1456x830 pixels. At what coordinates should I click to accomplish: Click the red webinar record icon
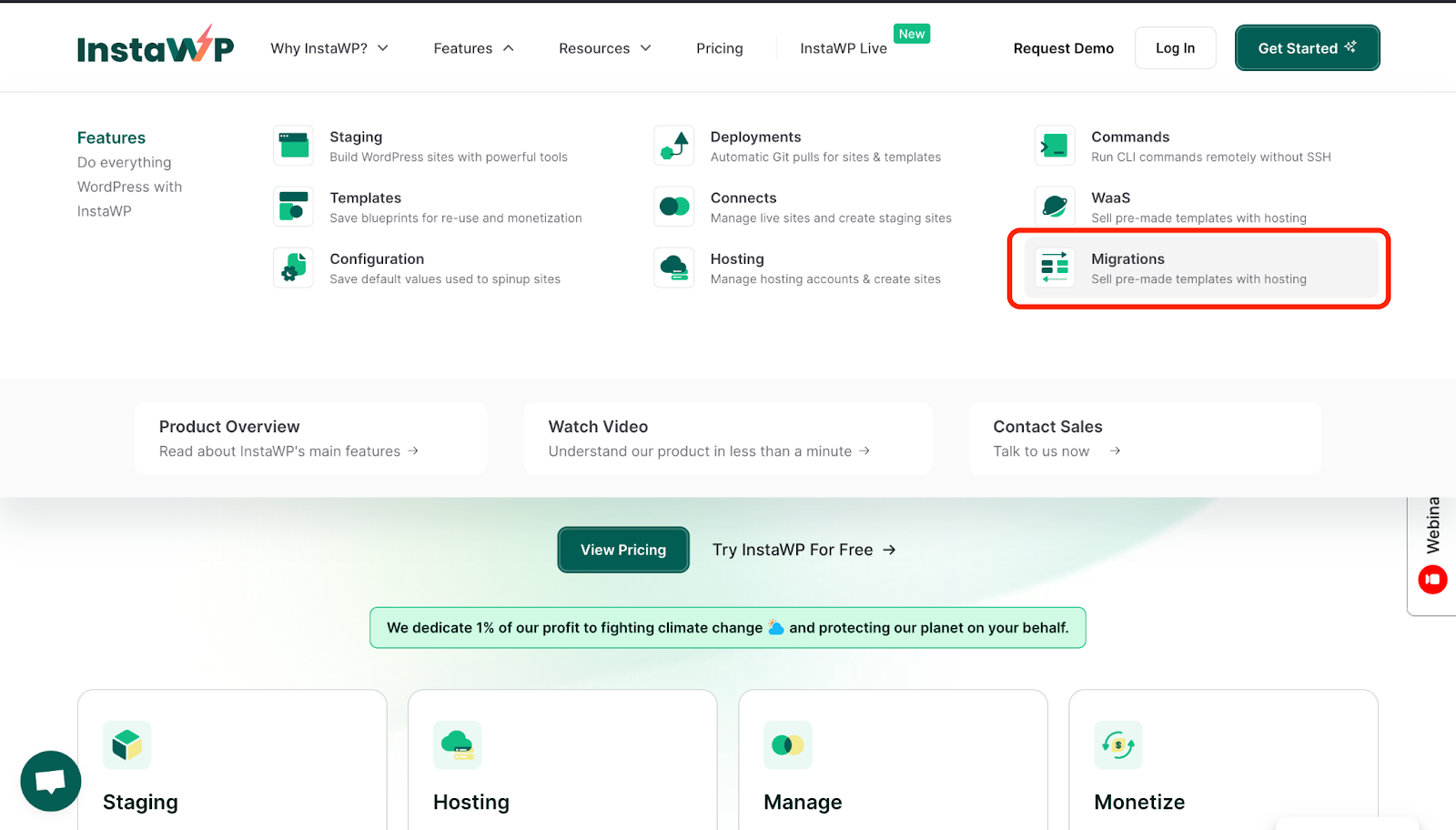[1432, 580]
